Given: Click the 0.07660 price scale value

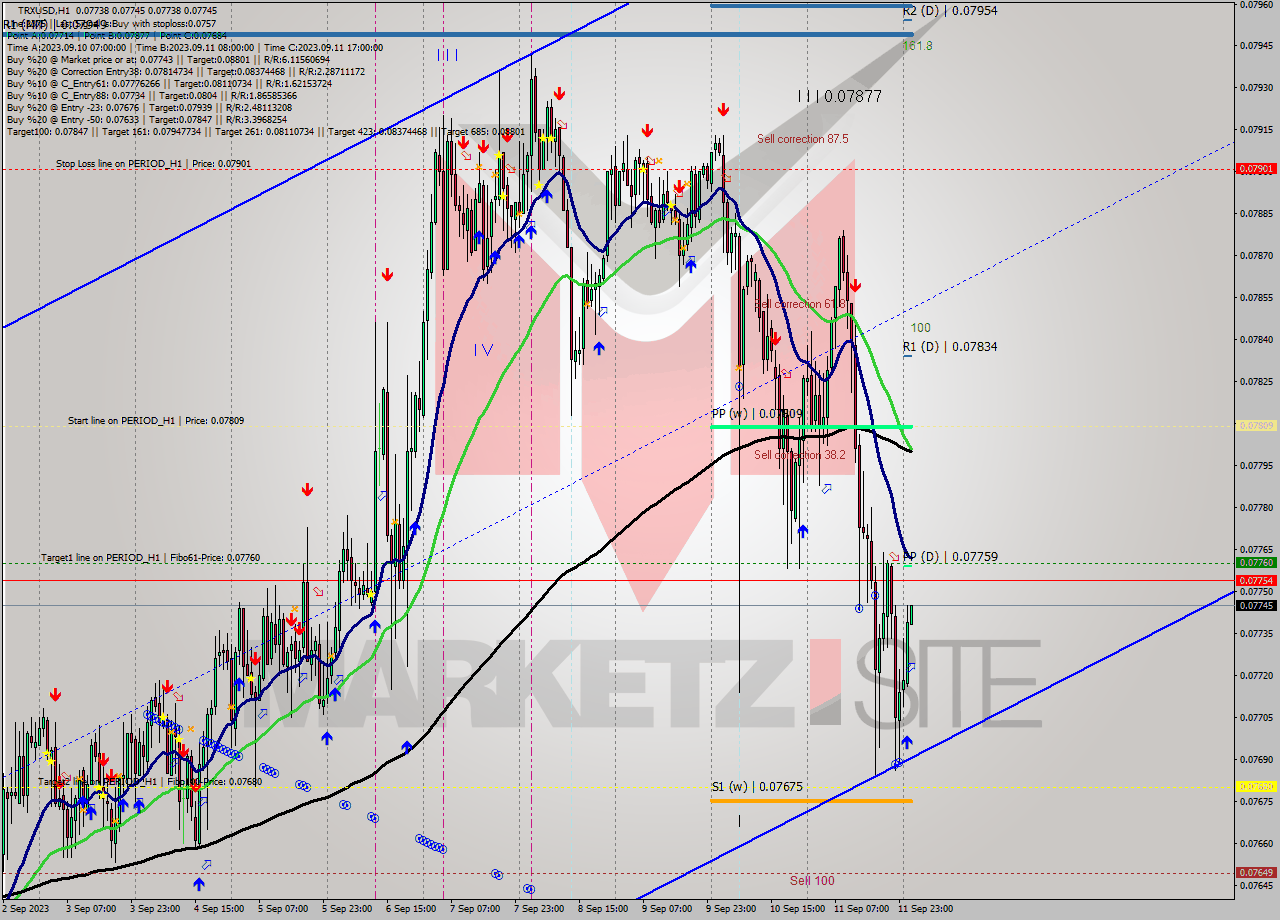Looking at the screenshot, I should pos(1256,843).
